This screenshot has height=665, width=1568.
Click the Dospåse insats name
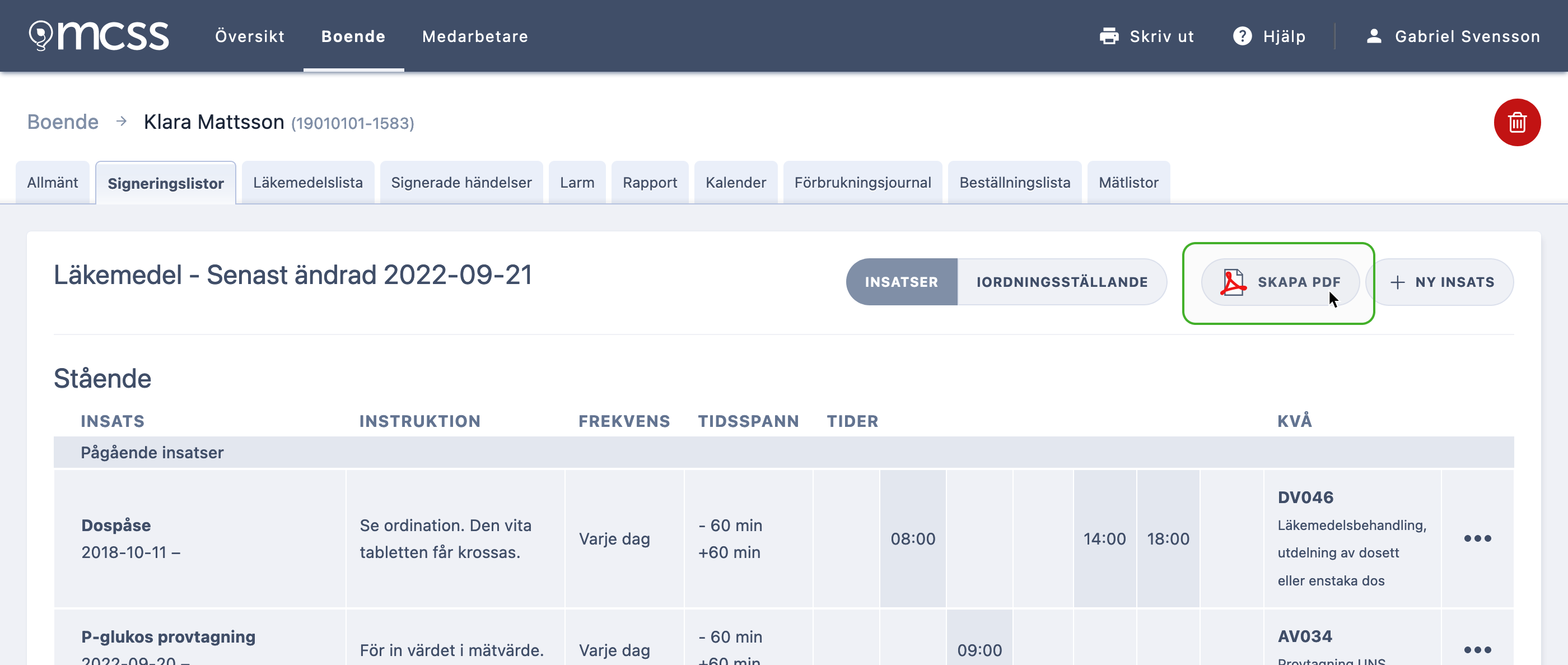point(116,525)
